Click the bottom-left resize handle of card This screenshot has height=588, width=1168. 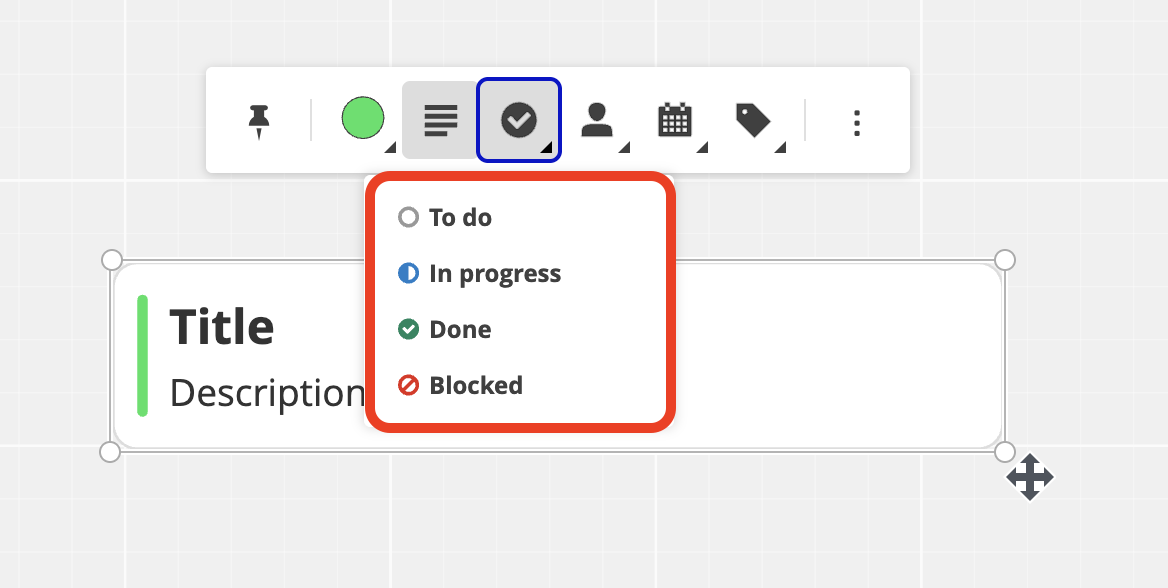coord(111,452)
